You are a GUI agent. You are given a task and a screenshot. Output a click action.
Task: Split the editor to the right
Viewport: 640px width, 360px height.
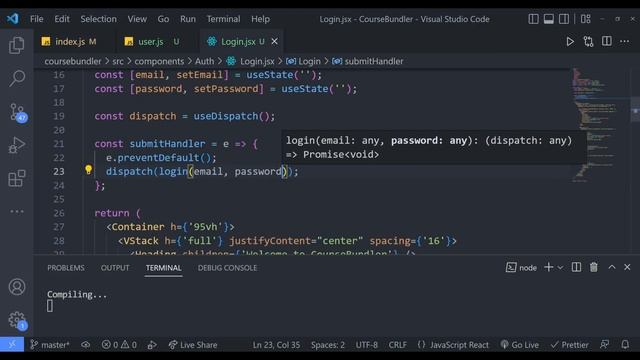coord(607,41)
